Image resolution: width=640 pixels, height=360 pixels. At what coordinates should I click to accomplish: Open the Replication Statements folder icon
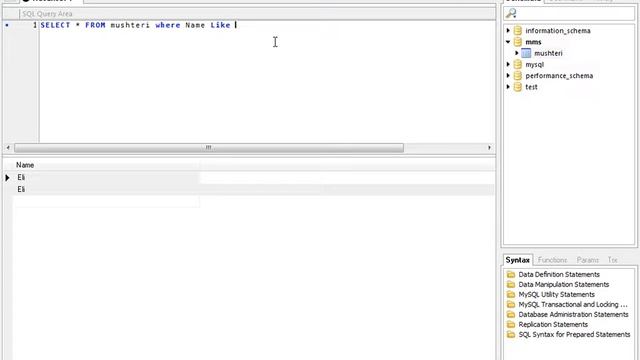[x=511, y=324]
